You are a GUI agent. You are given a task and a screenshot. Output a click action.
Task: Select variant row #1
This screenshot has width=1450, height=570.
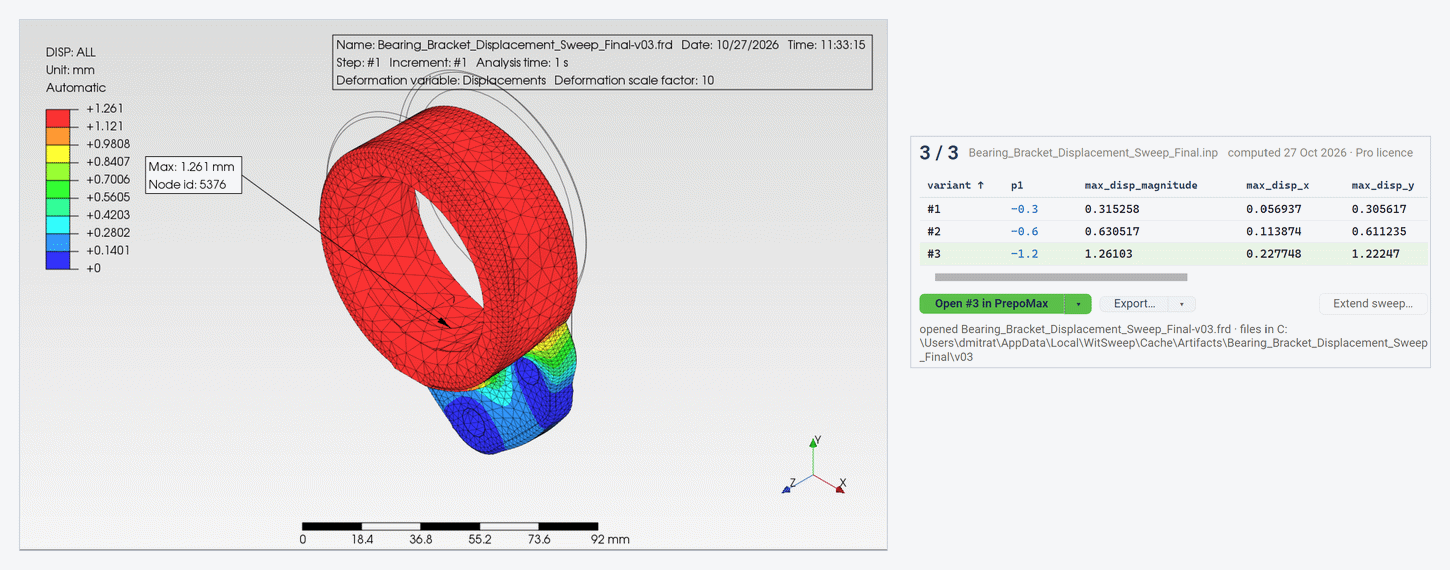click(x=1173, y=209)
